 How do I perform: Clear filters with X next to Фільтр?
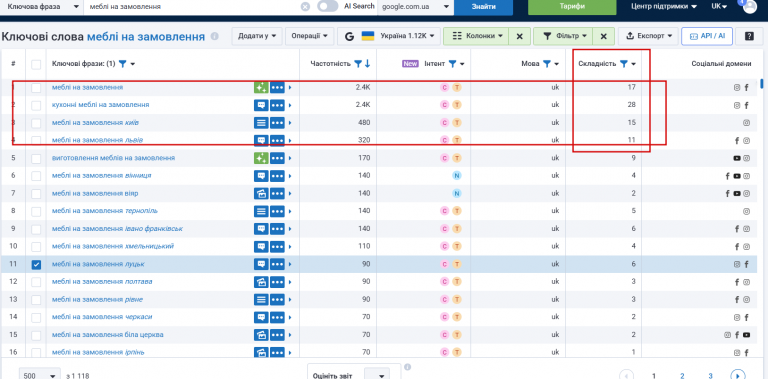tap(603, 36)
